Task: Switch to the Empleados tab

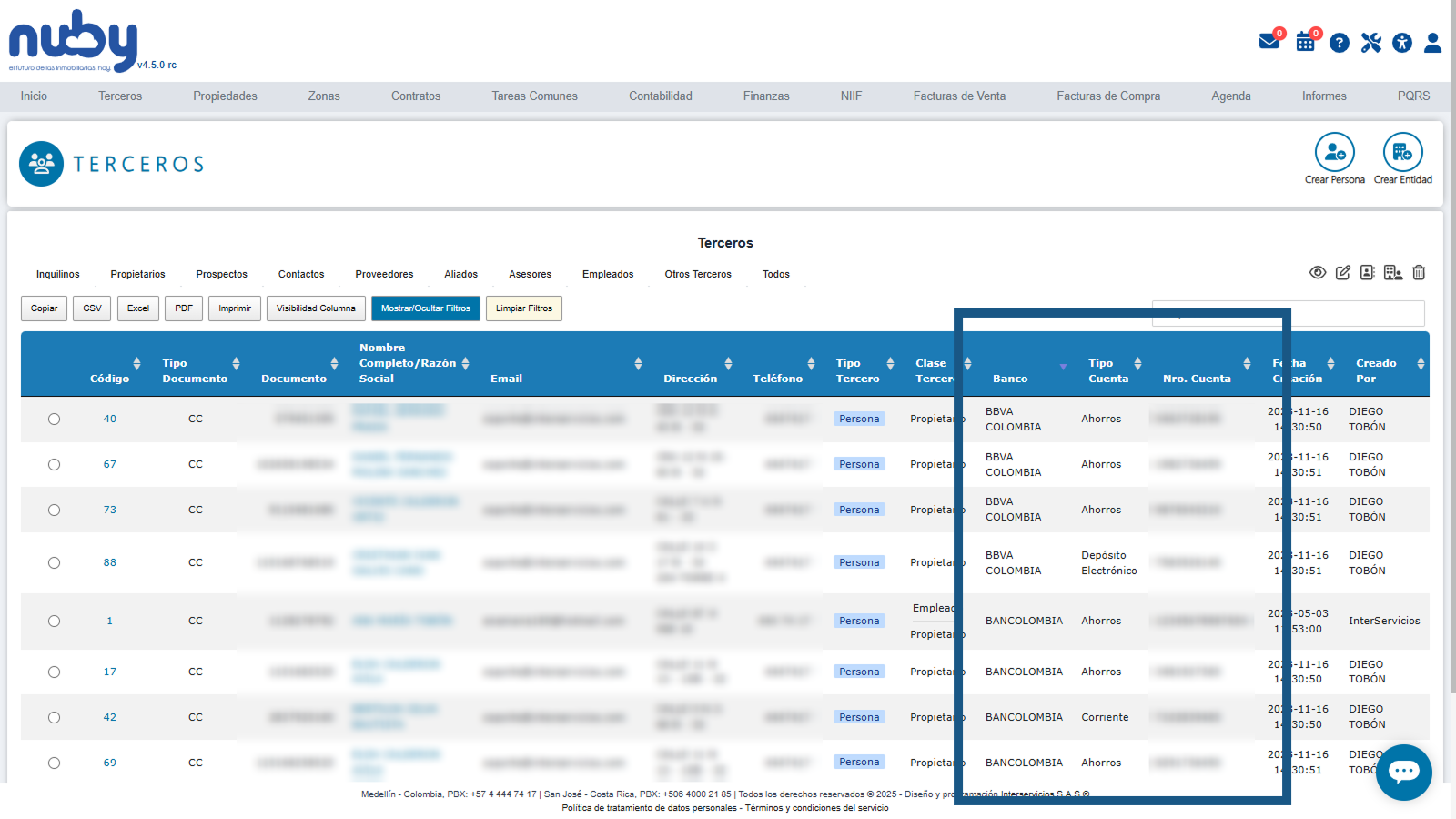Action: 608,275
